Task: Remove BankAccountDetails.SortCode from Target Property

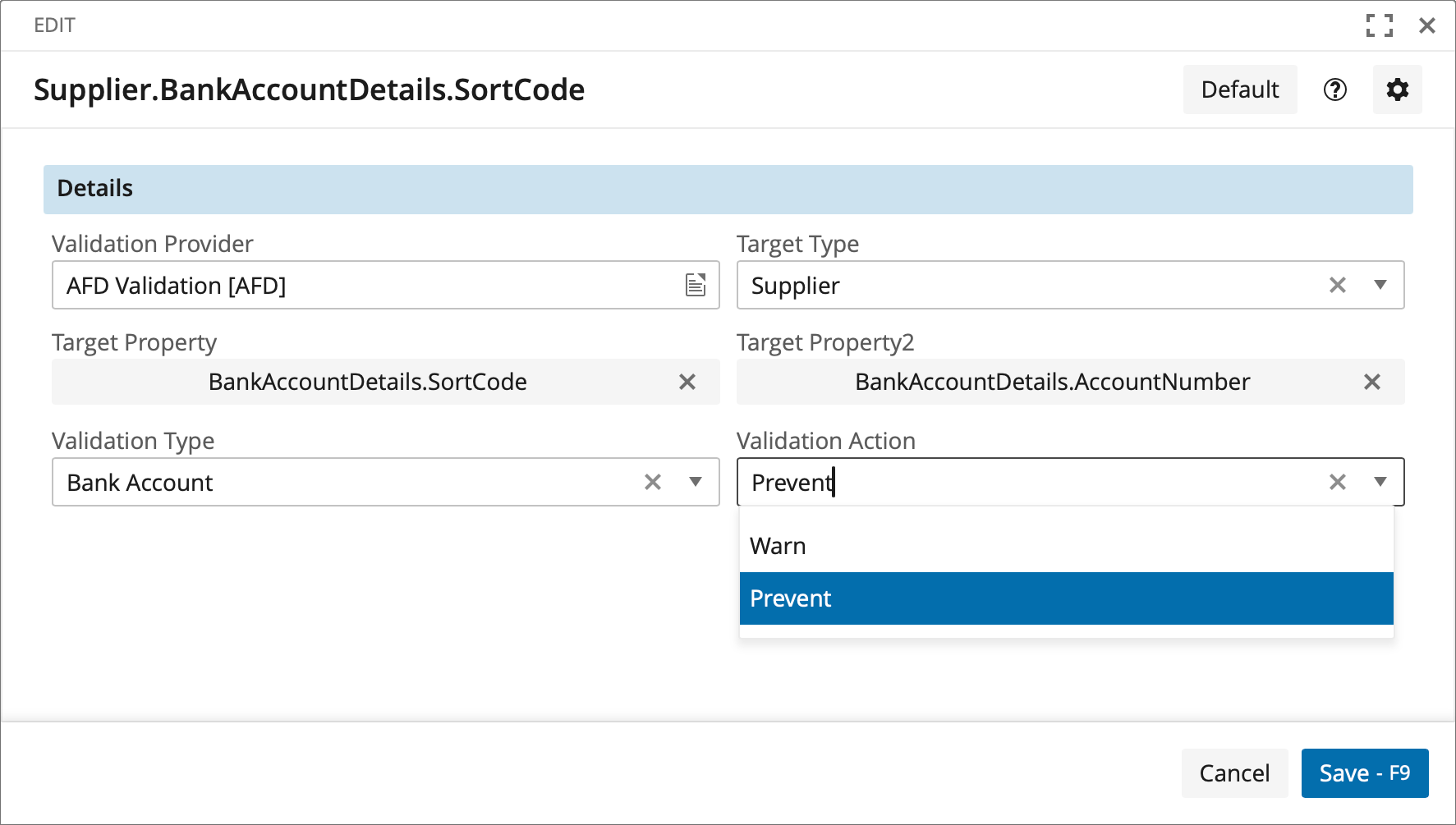Action: point(687,382)
